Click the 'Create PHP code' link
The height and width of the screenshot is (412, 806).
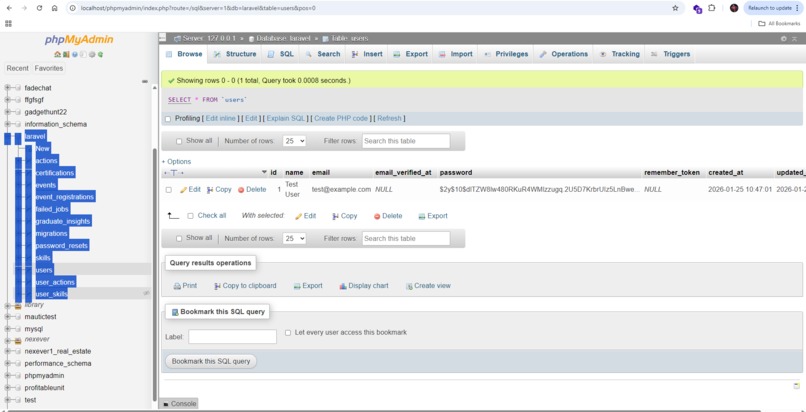pos(341,119)
